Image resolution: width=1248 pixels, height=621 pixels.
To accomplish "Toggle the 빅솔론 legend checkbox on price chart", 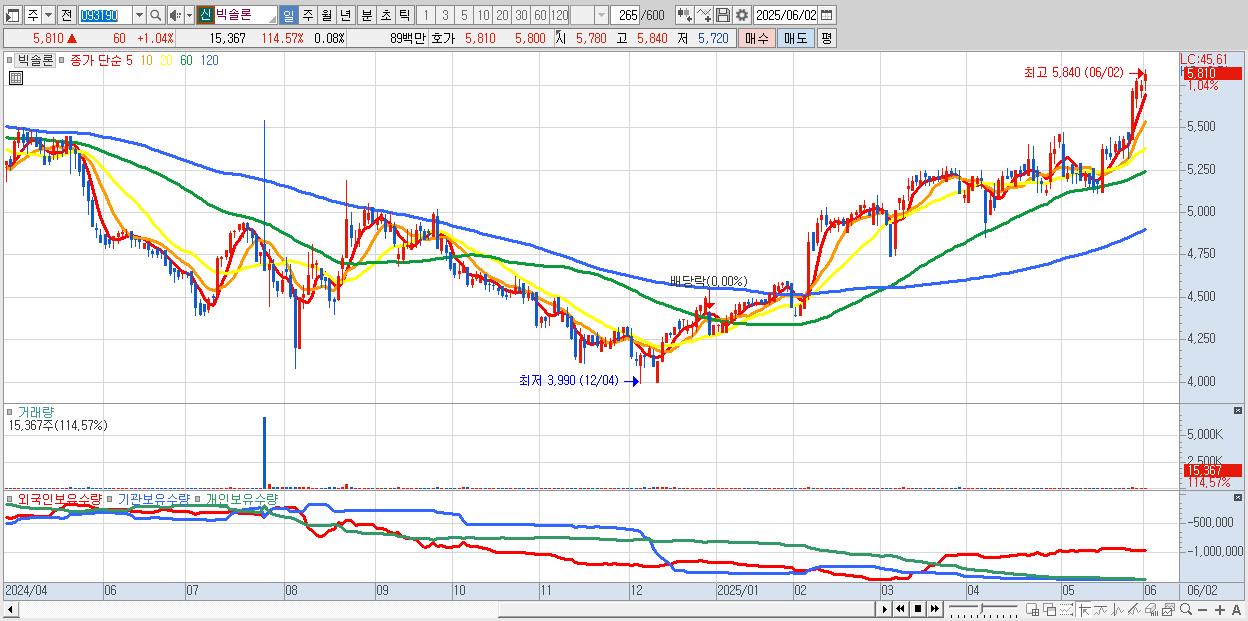I will [9, 60].
